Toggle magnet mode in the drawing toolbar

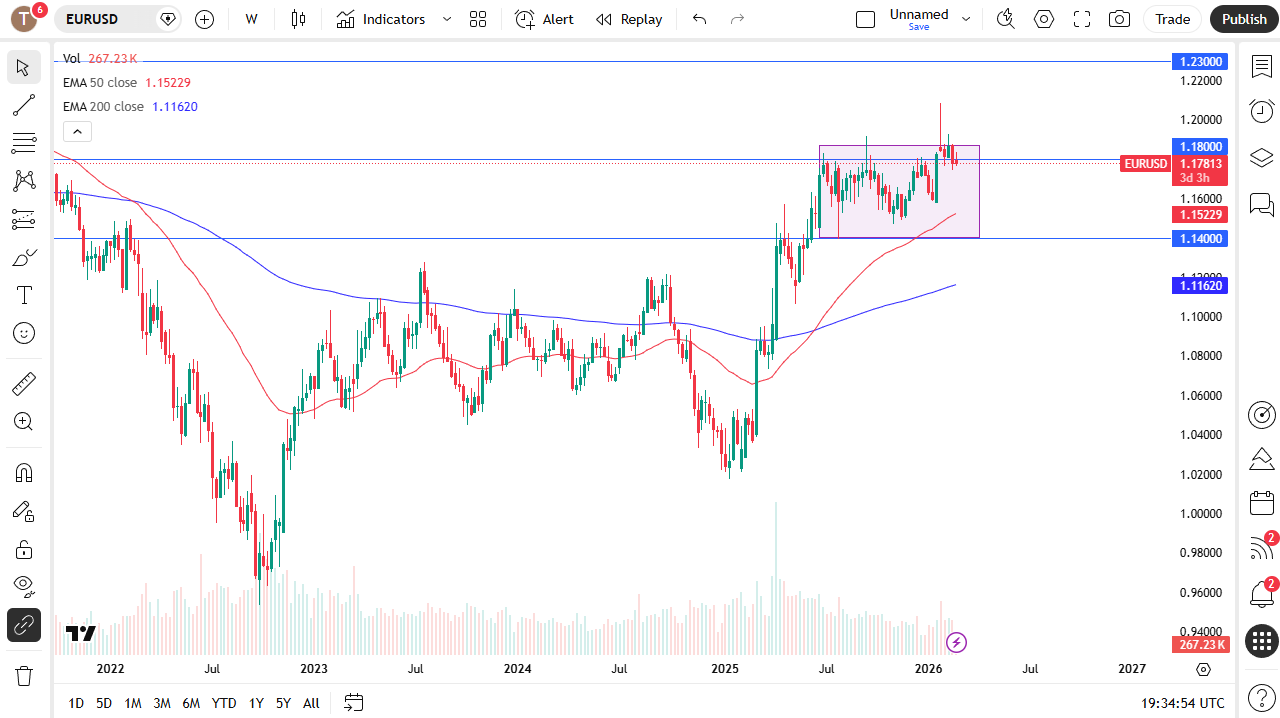pos(24,472)
